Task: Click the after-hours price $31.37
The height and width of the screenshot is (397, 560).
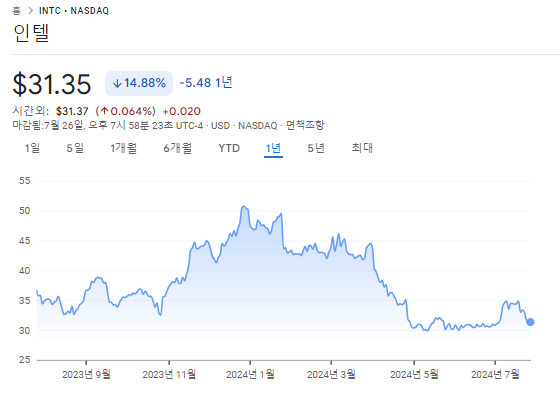Action: coord(72,111)
